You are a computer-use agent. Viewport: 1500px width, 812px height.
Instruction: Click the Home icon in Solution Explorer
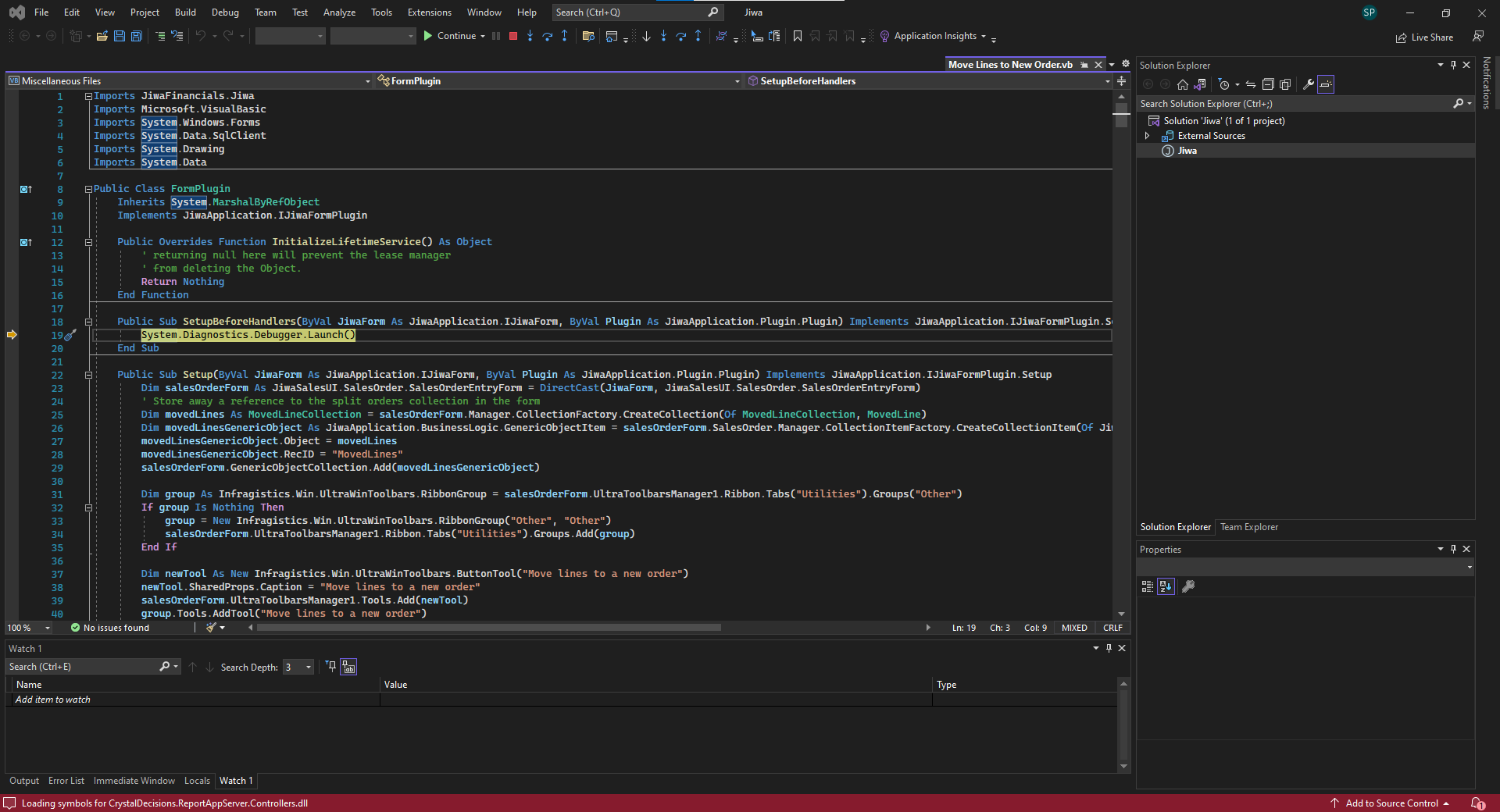1183,84
